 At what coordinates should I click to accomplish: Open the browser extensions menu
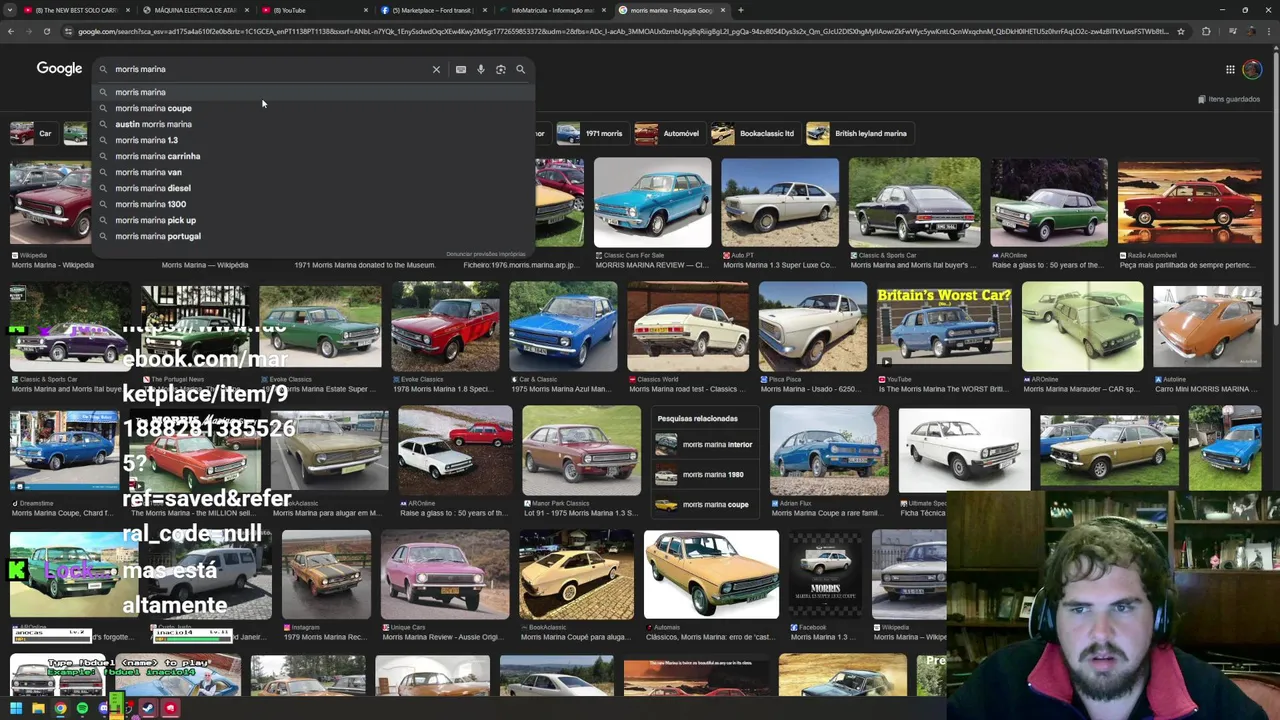1206,31
